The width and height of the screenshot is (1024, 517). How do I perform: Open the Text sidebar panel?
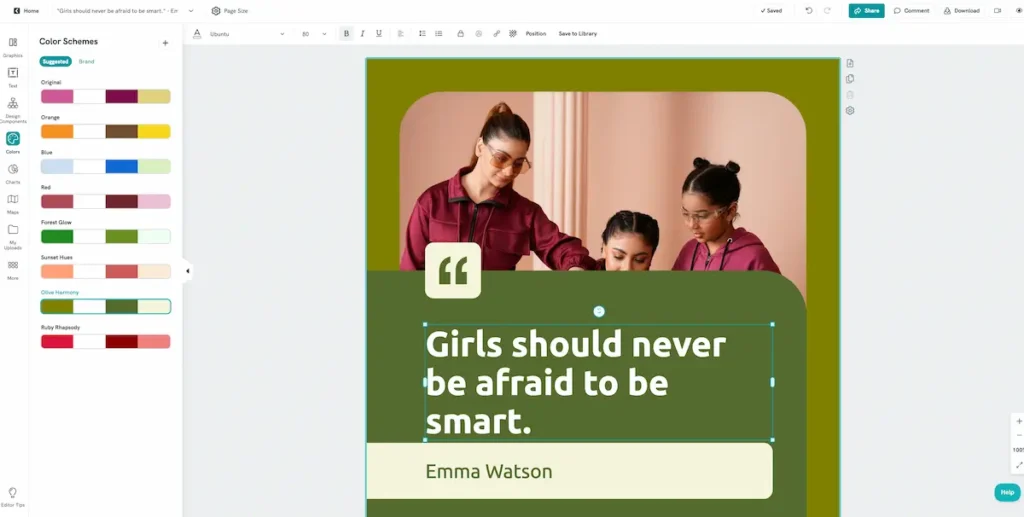pyautogui.click(x=12, y=77)
